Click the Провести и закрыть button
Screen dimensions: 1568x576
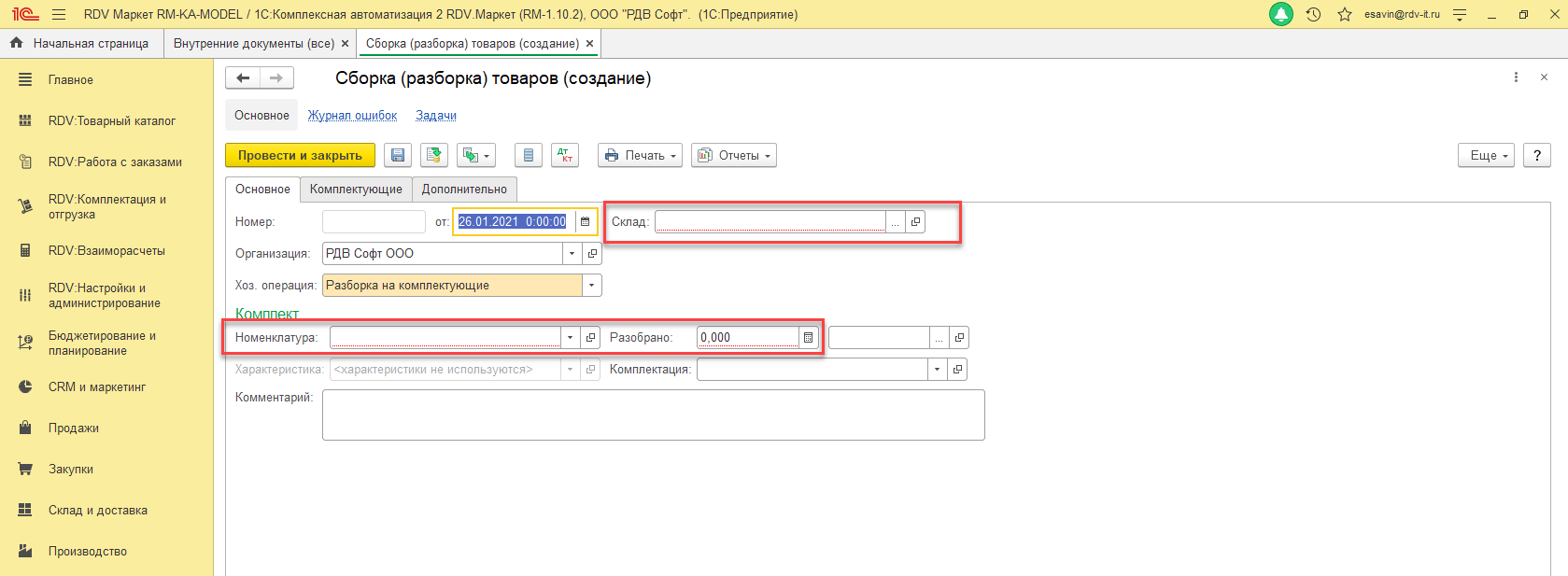(x=300, y=156)
